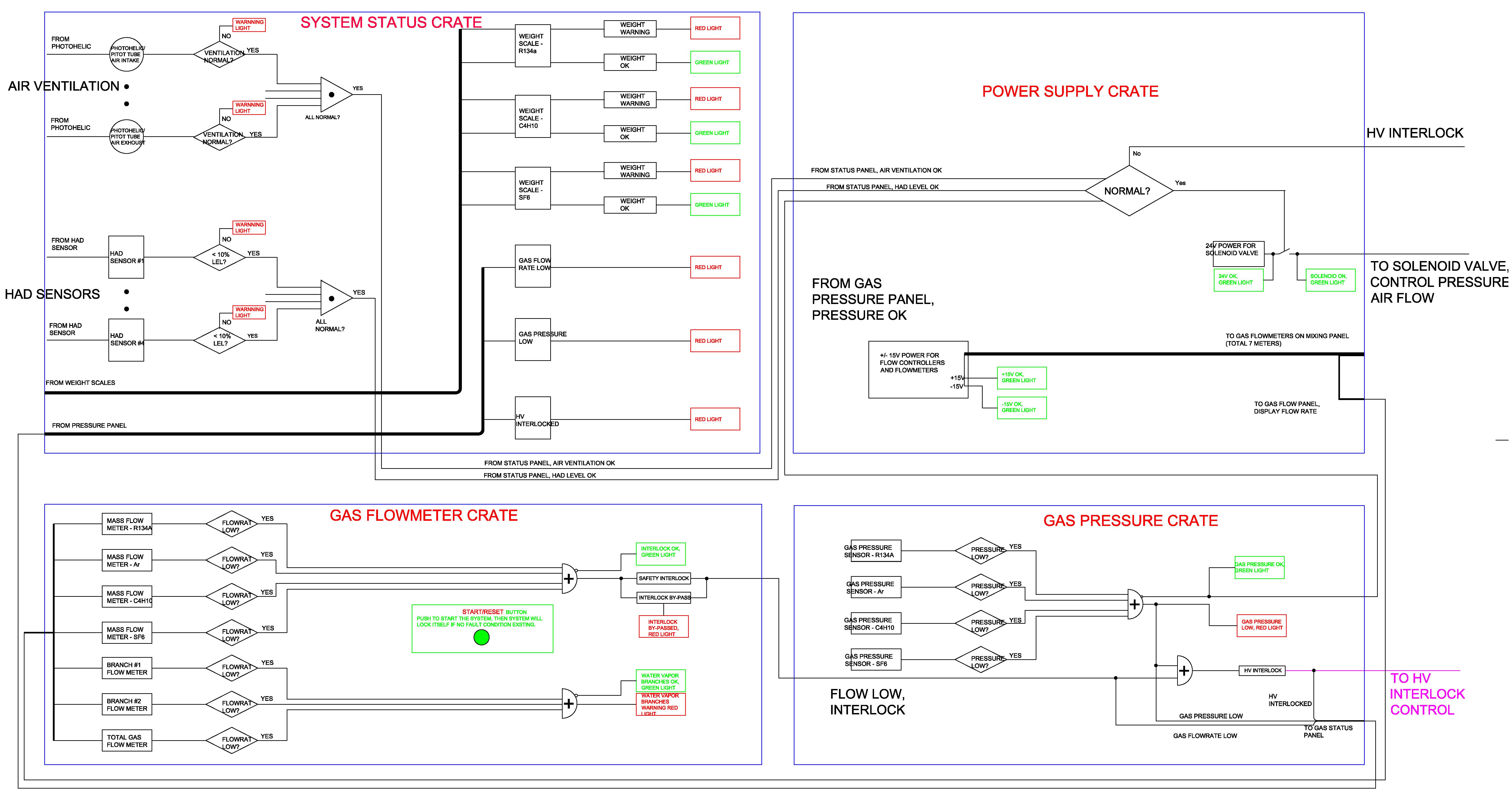Click the green START/RESET button circle
The image size is (1512, 796).
[x=481, y=637]
